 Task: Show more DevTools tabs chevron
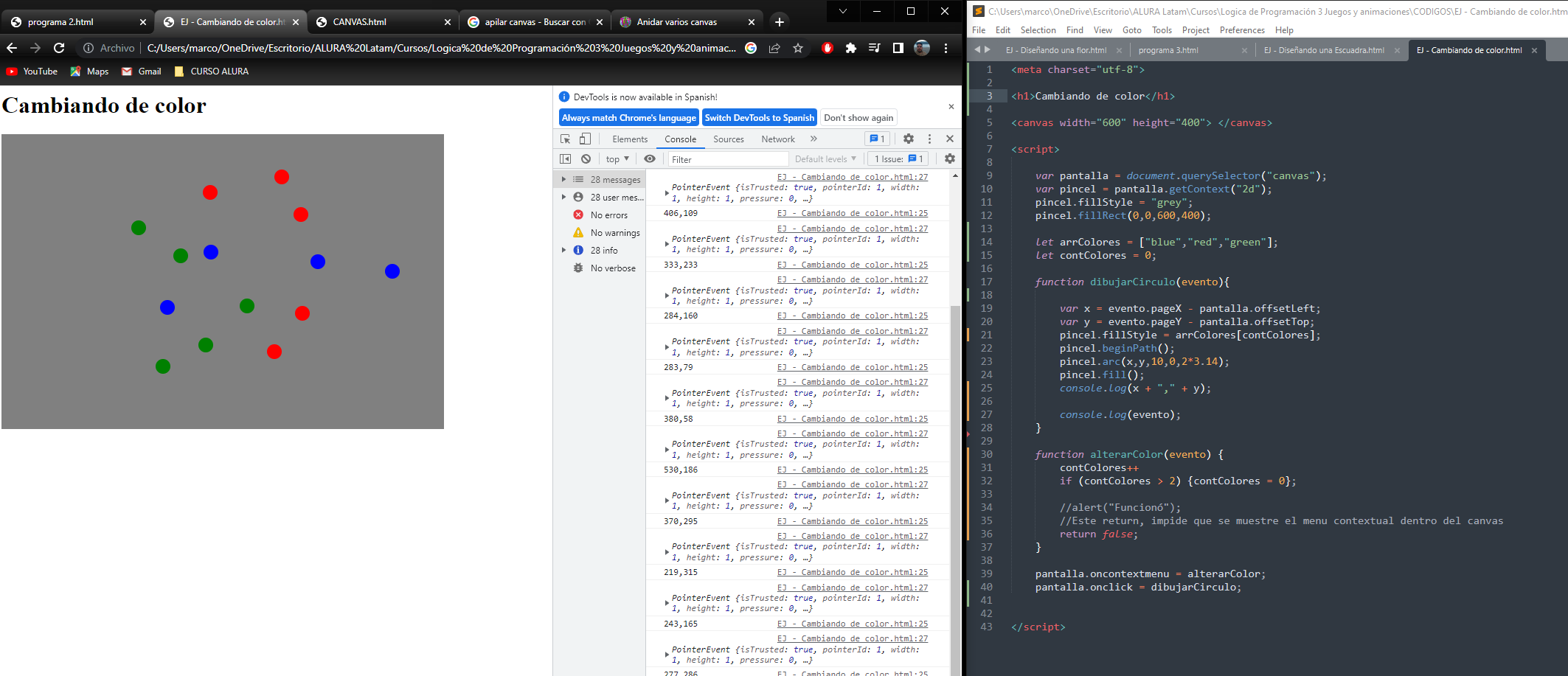814,139
